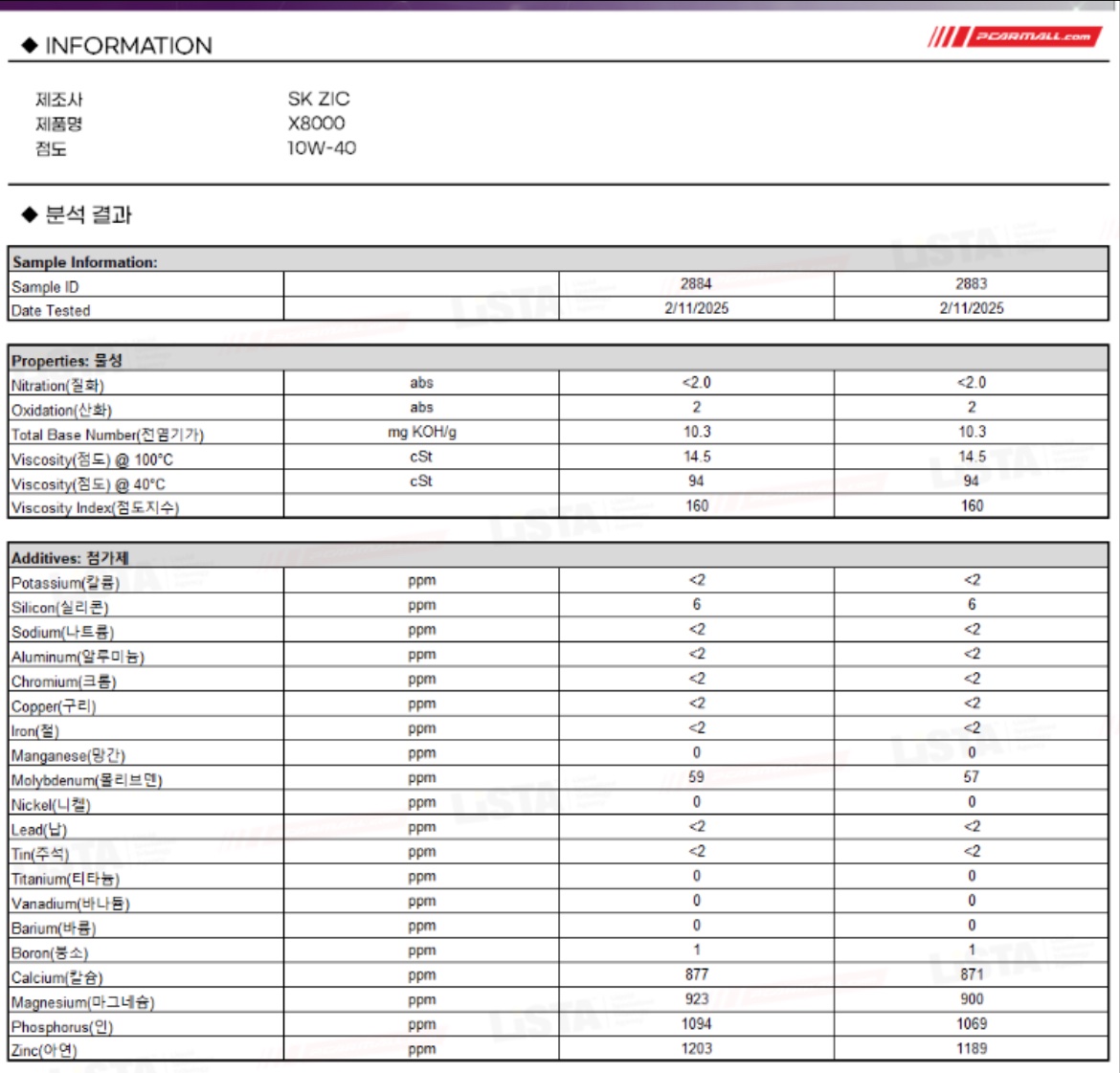Click the Aluminum(알루미늄) row label
This screenshot has width=1120, height=1073.
pos(78,658)
